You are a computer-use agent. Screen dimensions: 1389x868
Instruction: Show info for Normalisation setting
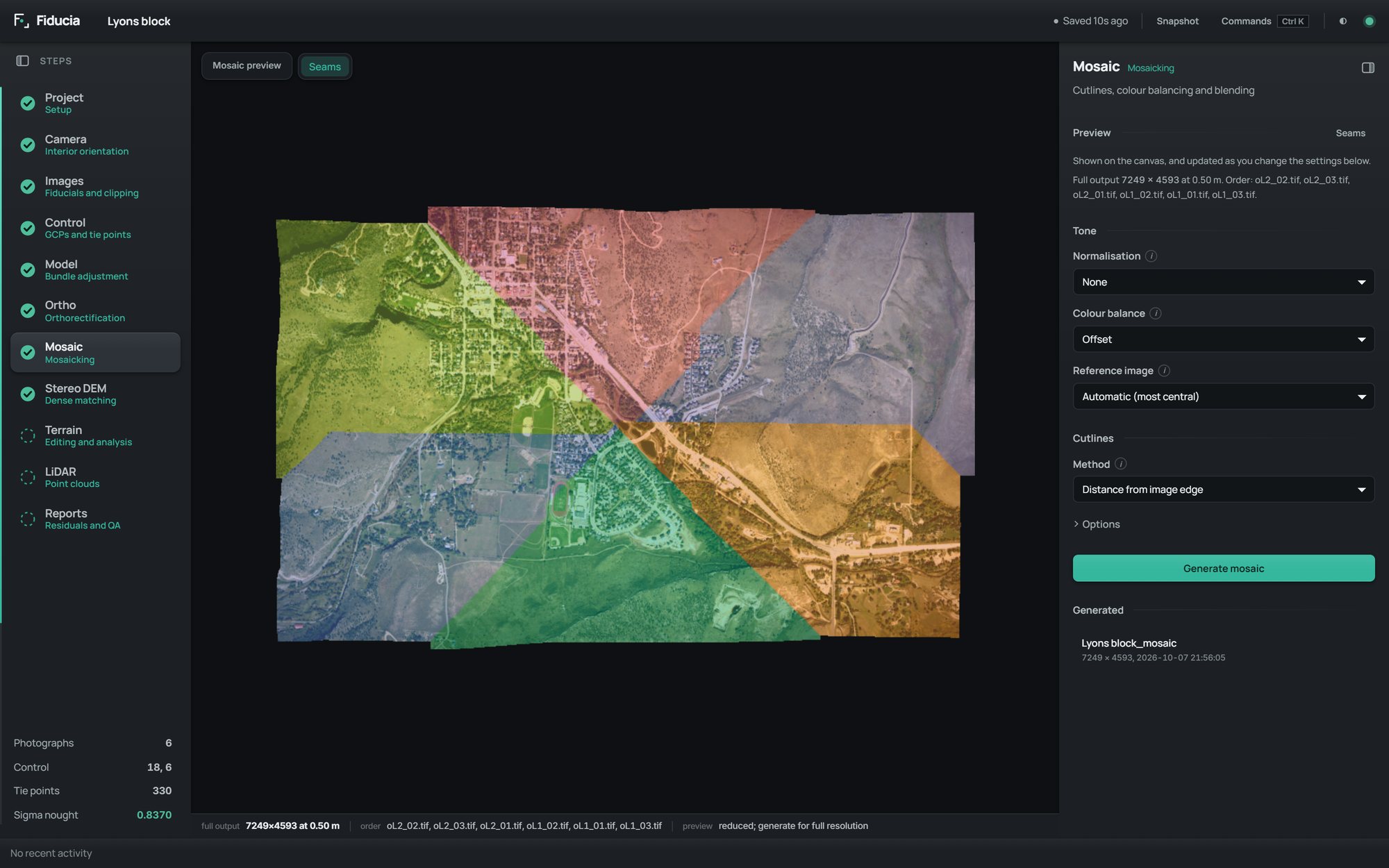coord(1151,256)
